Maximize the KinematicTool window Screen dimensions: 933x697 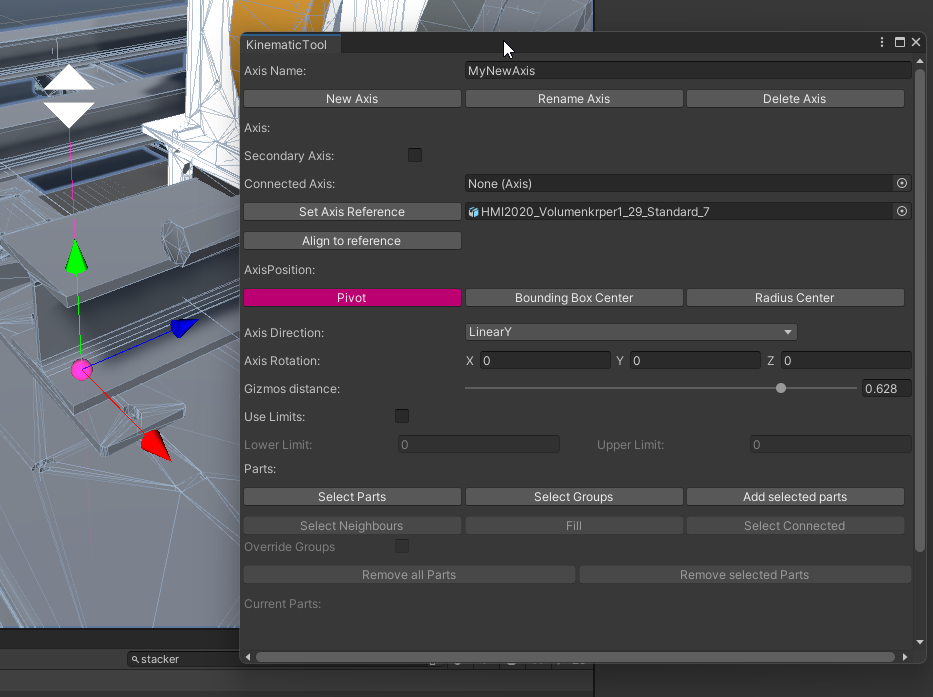(x=899, y=43)
